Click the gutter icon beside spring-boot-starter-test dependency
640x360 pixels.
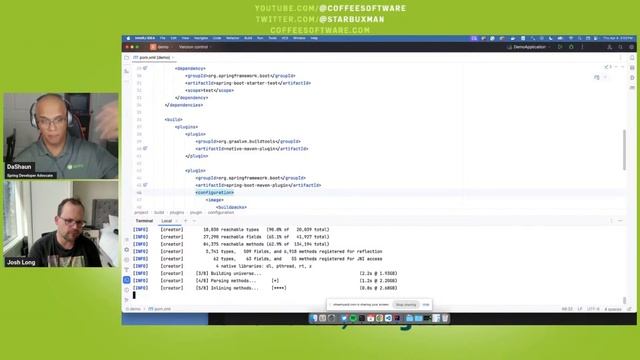coord(145,68)
